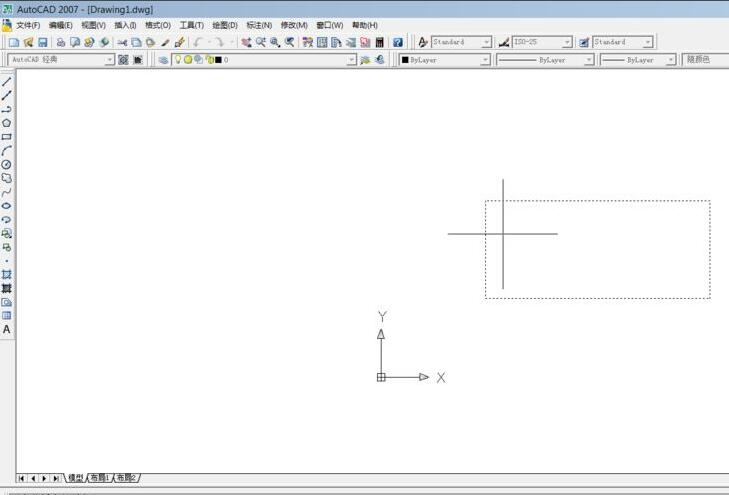The height and width of the screenshot is (495, 729).
Task: Activate the realtime Pan tool
Action: click(x=246, y=42)
